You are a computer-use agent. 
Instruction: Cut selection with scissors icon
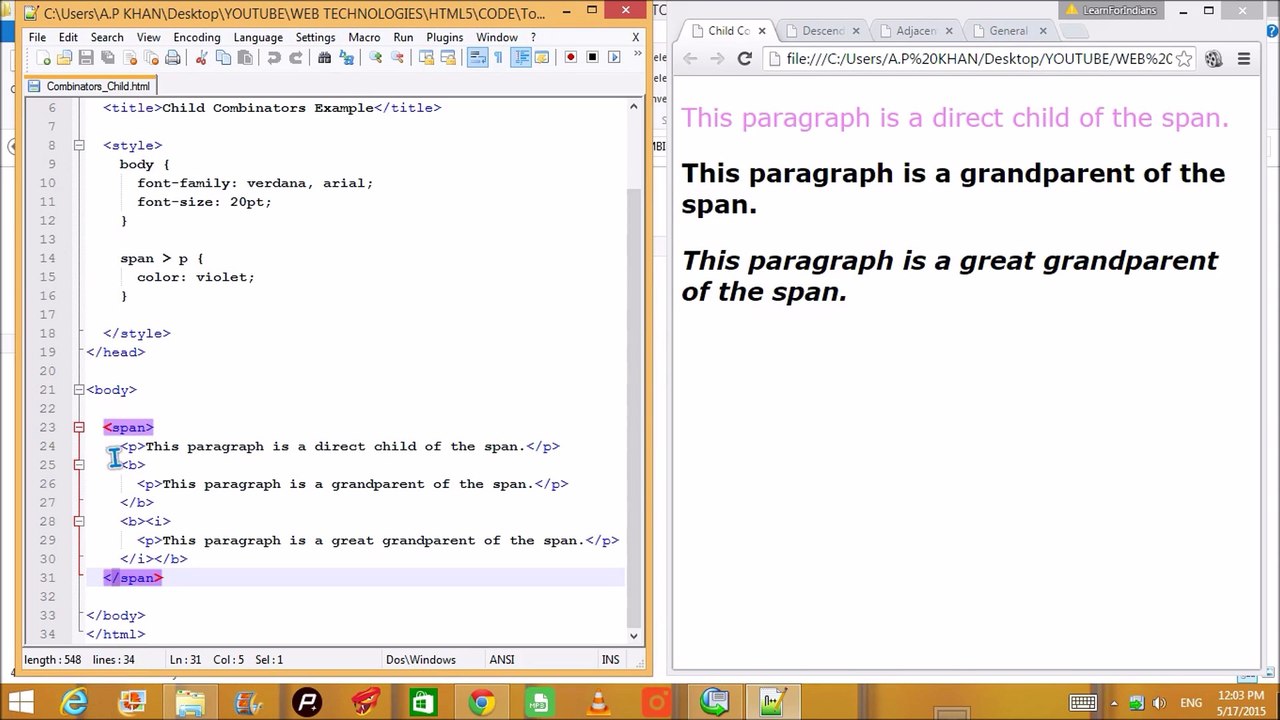201,58
